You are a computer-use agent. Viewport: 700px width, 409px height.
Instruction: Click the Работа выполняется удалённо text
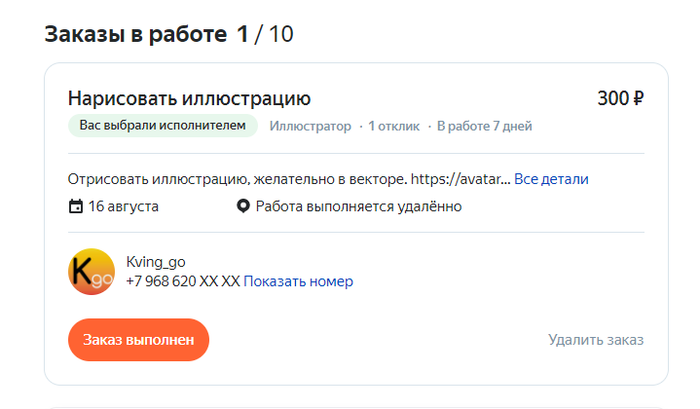coord(358,207)
